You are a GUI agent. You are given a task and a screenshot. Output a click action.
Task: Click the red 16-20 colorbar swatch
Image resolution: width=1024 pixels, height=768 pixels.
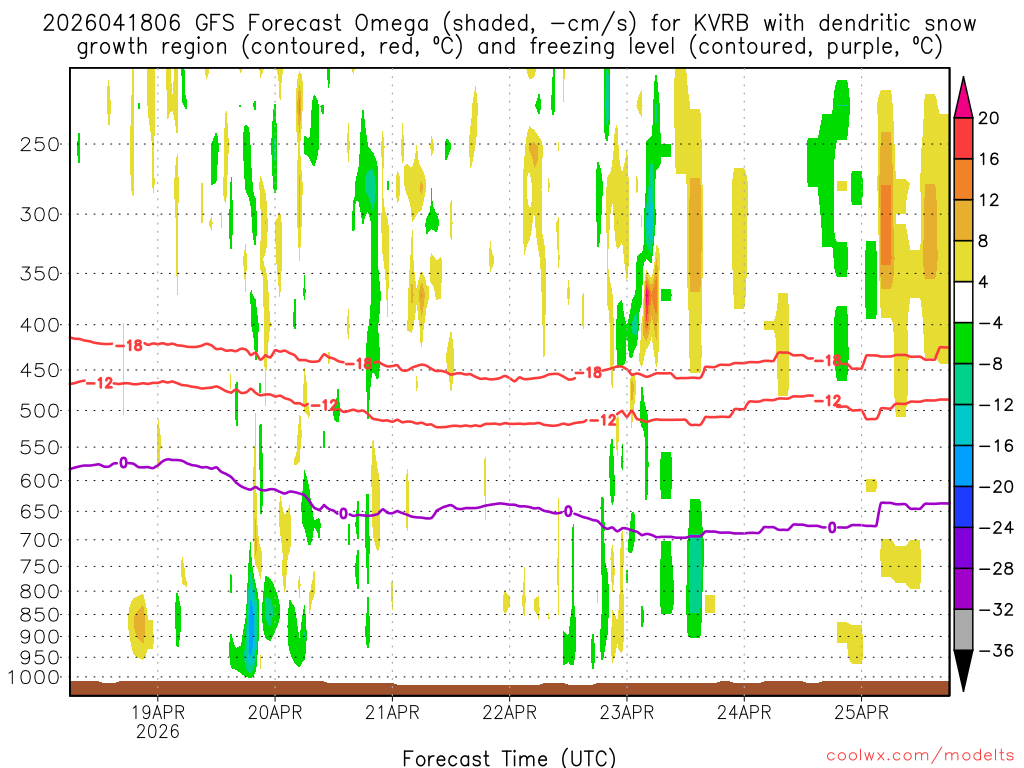coord(963,138)
